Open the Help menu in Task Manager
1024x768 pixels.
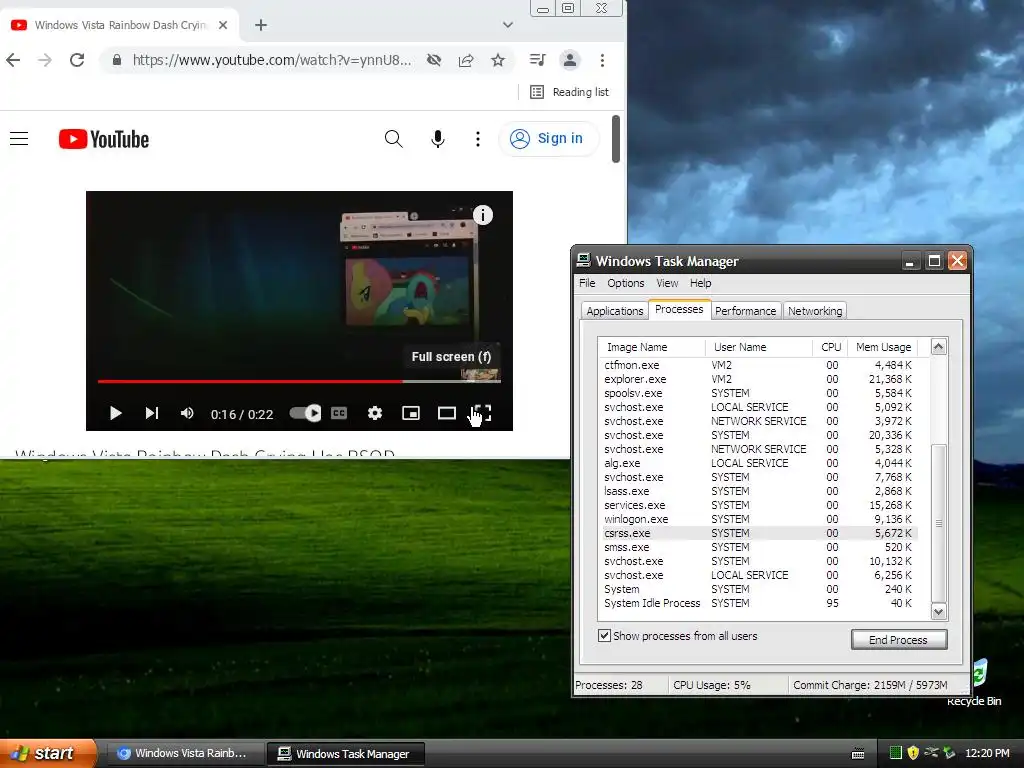(x=701, y=283)
